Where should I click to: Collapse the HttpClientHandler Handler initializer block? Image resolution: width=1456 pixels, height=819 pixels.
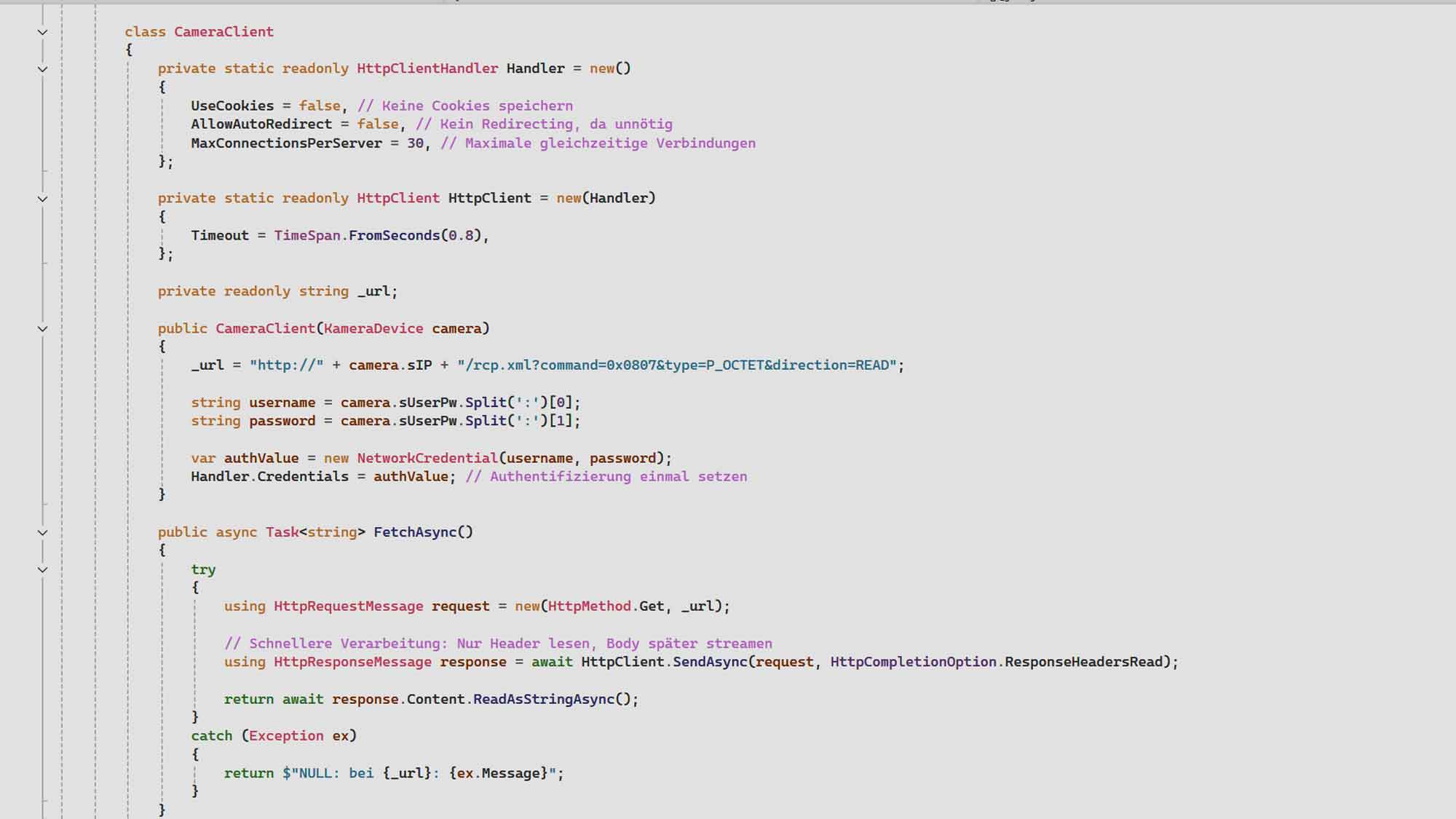42,69
